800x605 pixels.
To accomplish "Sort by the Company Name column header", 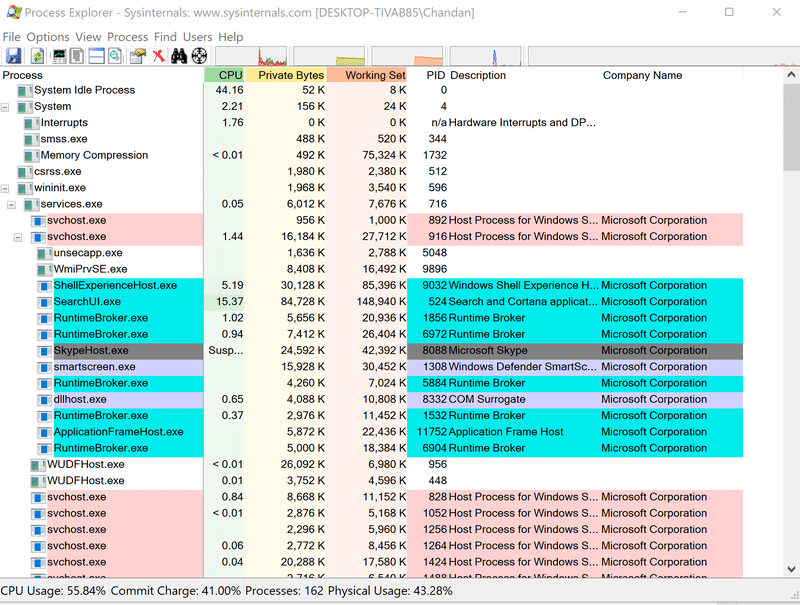I will pyautogui.click(x=671, y=75).
